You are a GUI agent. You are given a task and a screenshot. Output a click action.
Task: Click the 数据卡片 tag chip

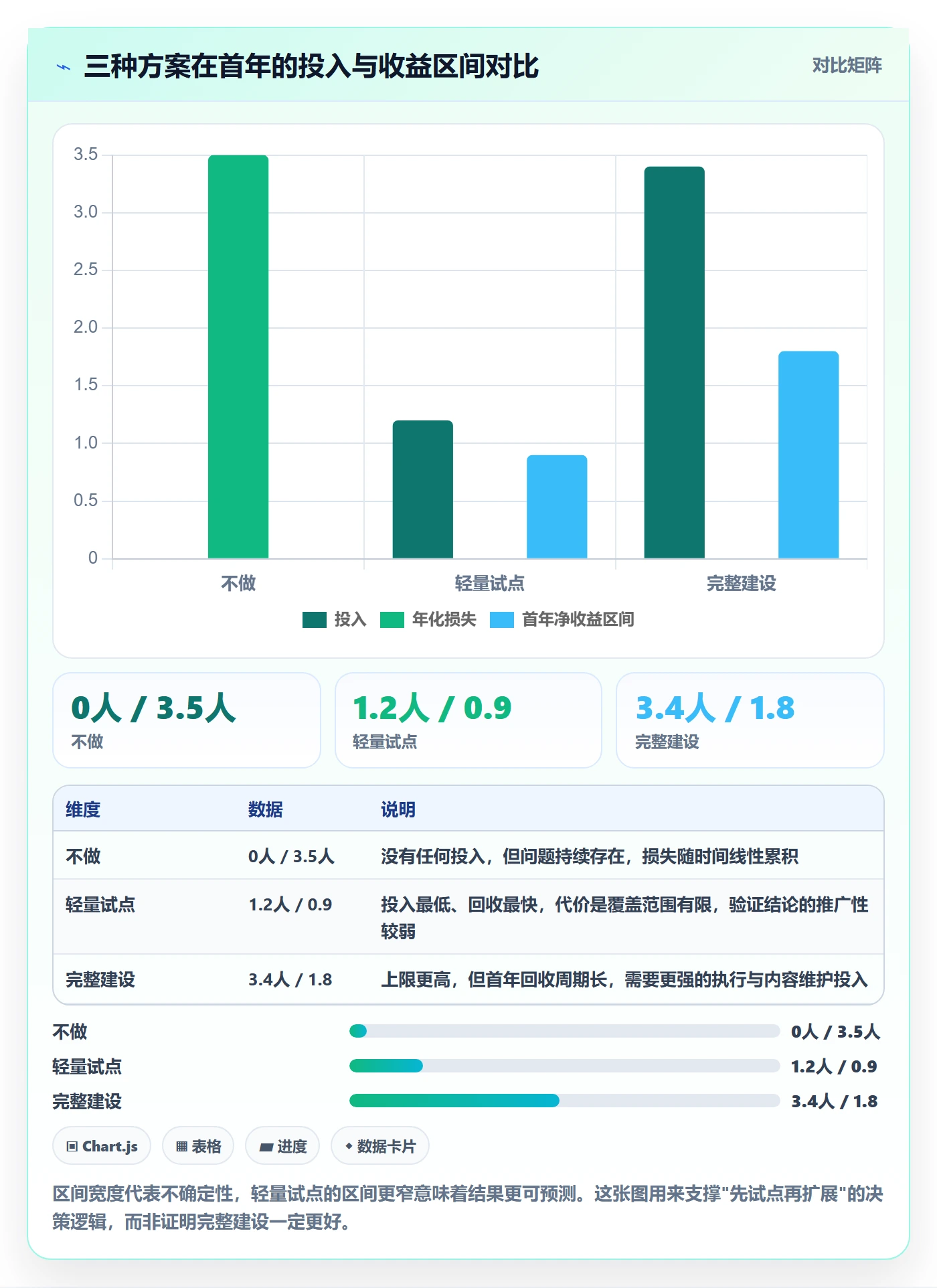(380, 1146)
